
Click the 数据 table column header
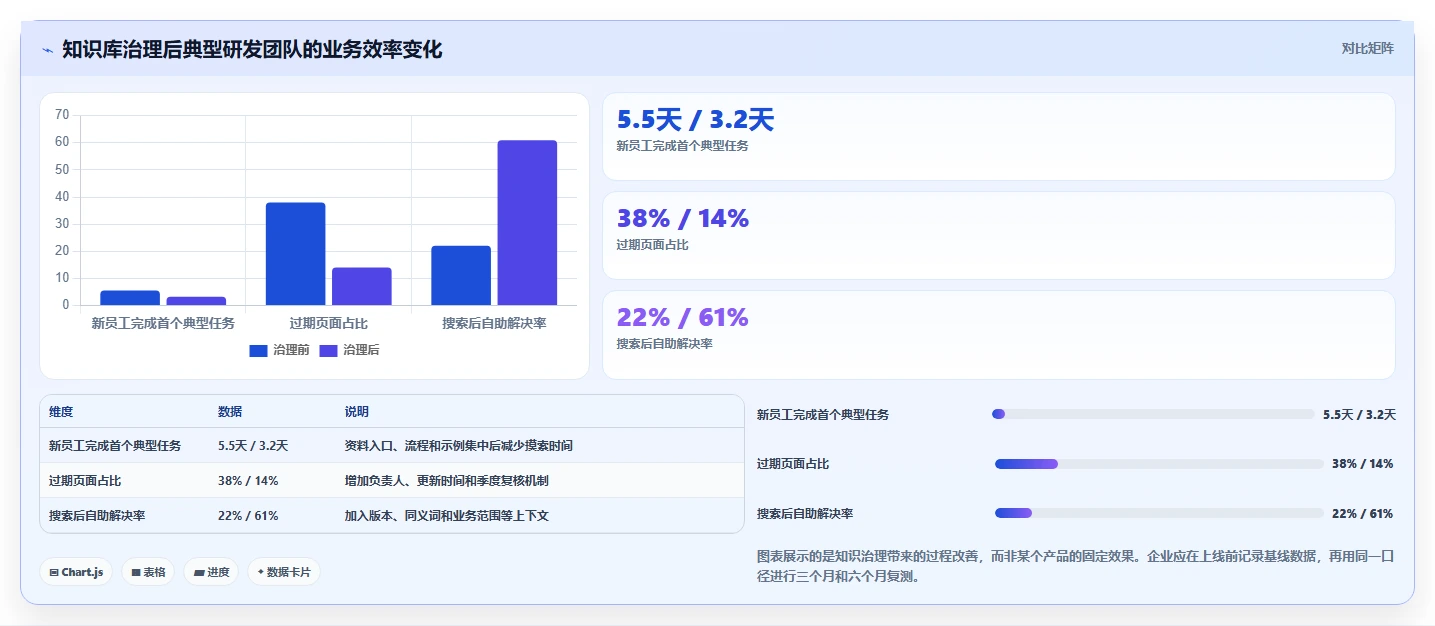tap(230, 412)
